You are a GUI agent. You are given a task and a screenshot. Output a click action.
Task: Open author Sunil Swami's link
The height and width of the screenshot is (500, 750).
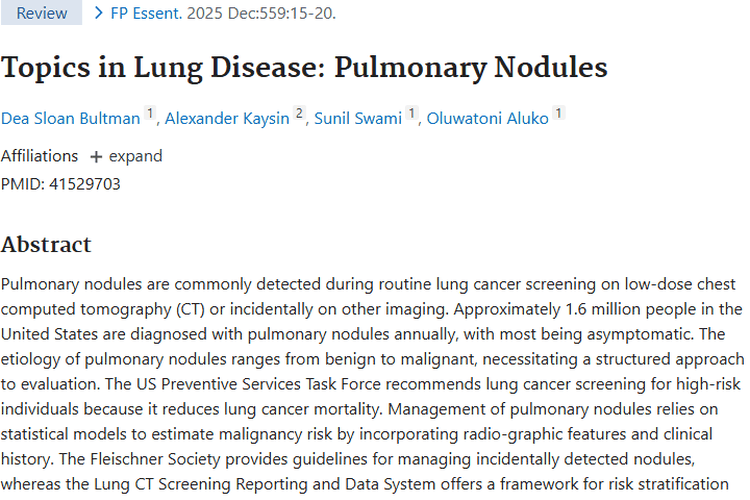tap(358, 118)
